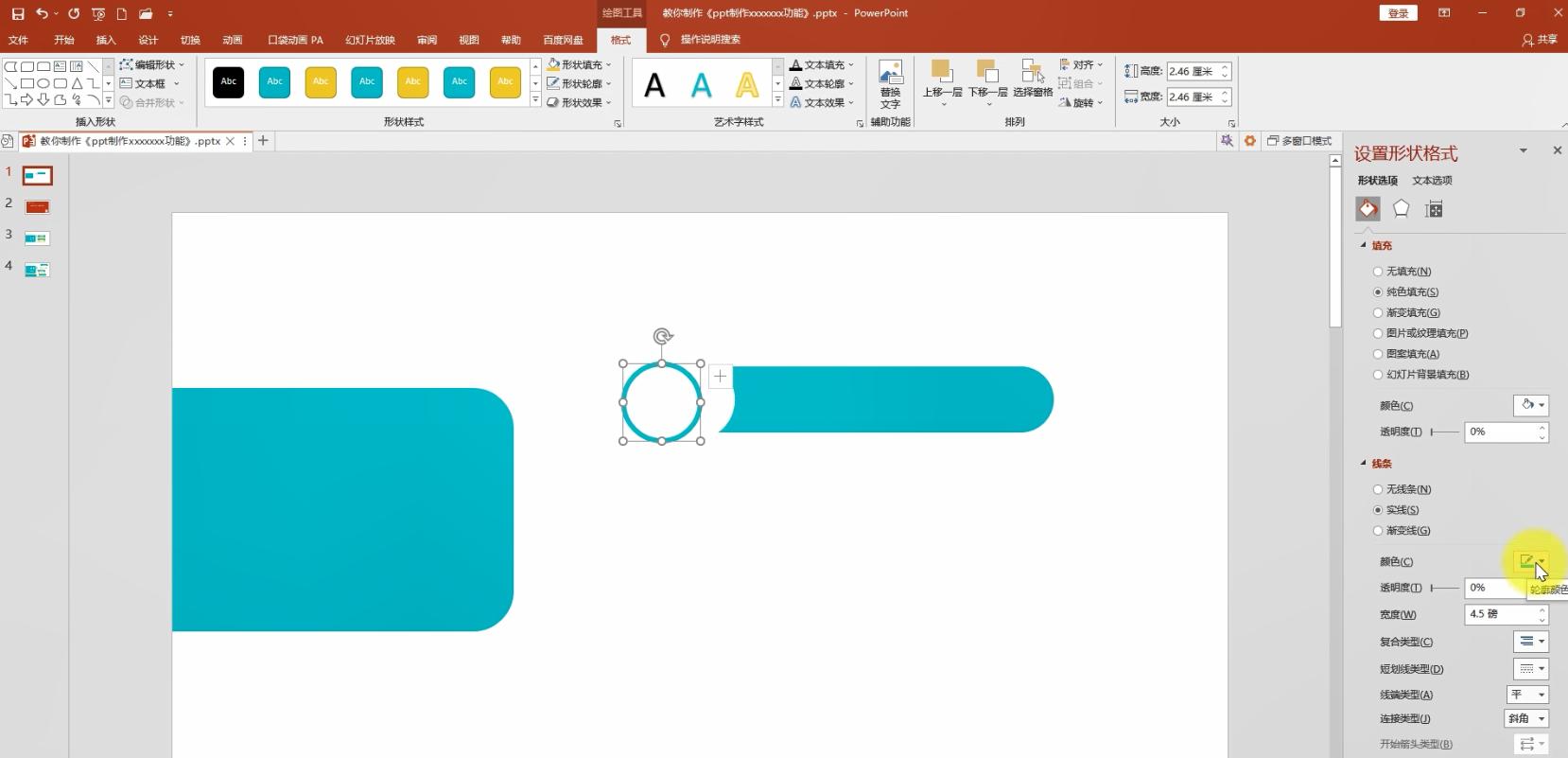The width and height of the screenshot is (1568, 758).
Task: Open the line 颜色 outline color picker
Action: 1531,561
